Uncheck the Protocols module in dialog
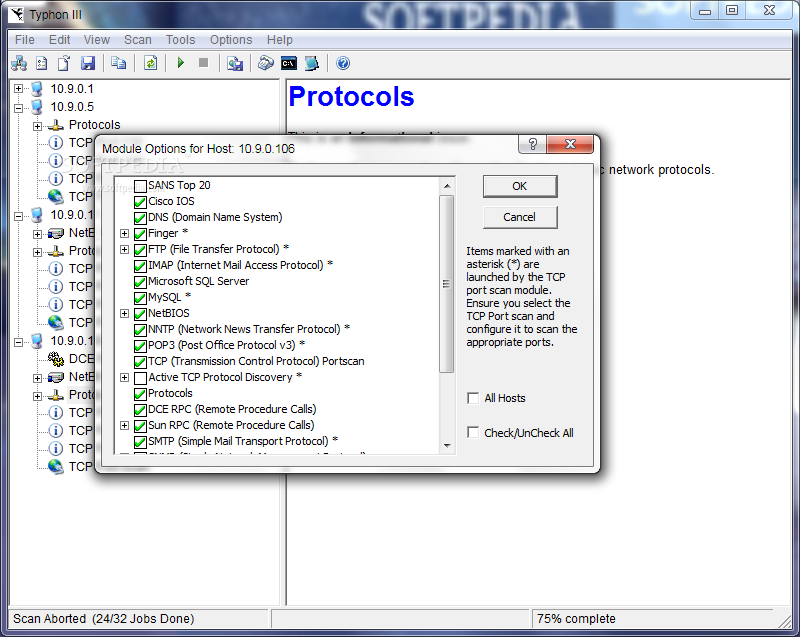800x637 pixels. (x=140, y=394)
